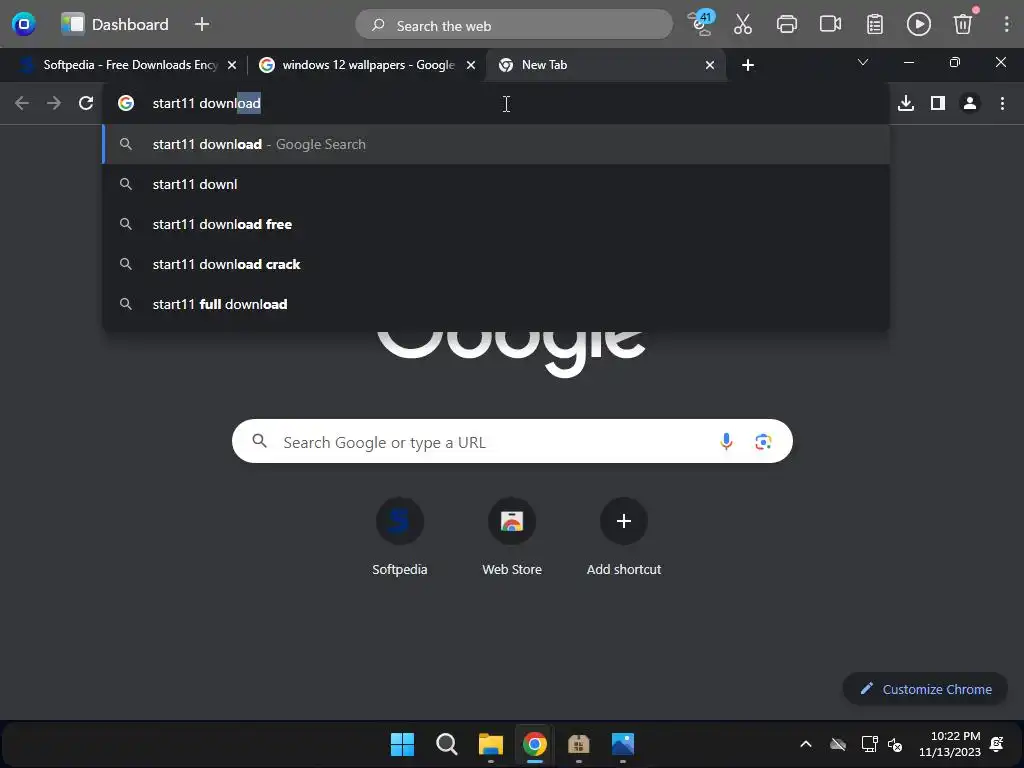Choose suggestion start11 download - Google Search
The width and height of the screenshot is (1024, 768).
[496, 144]
